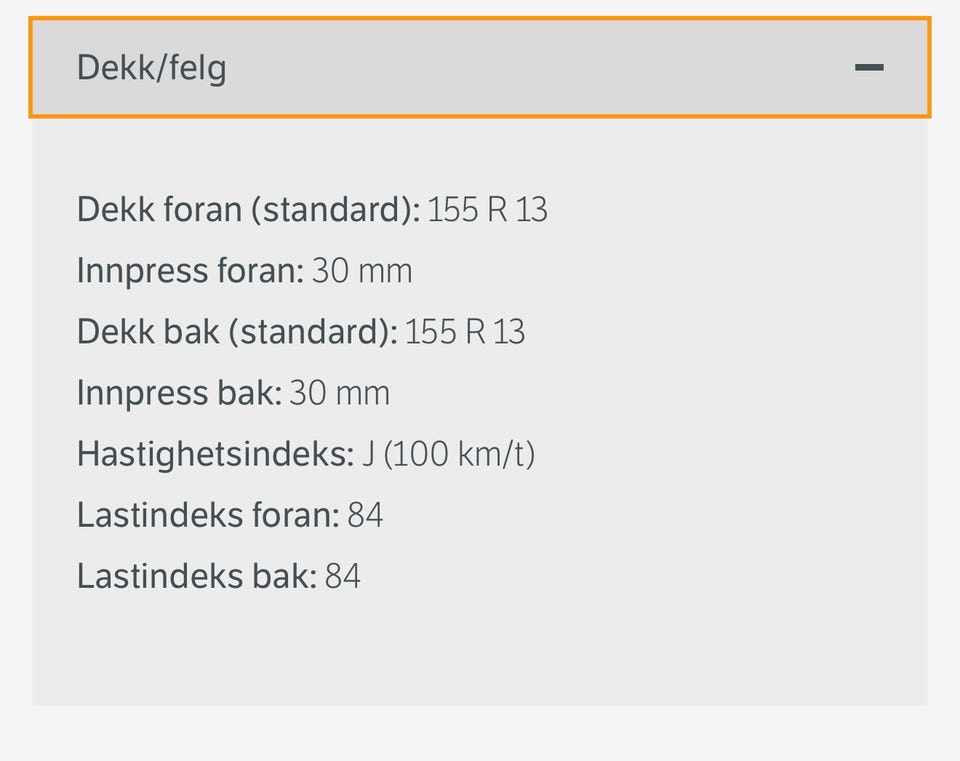Select the Dekk bak (standard) label
The image size is (960, 761).
pos(237,332)
